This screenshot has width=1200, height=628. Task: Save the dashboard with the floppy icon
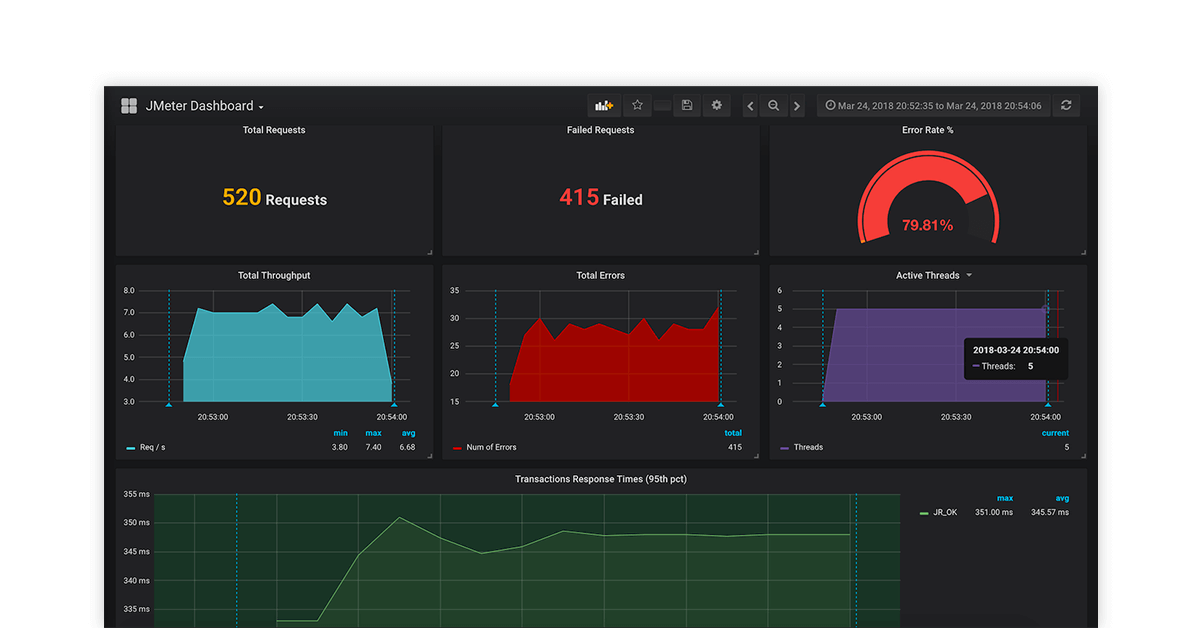[687, 105]
